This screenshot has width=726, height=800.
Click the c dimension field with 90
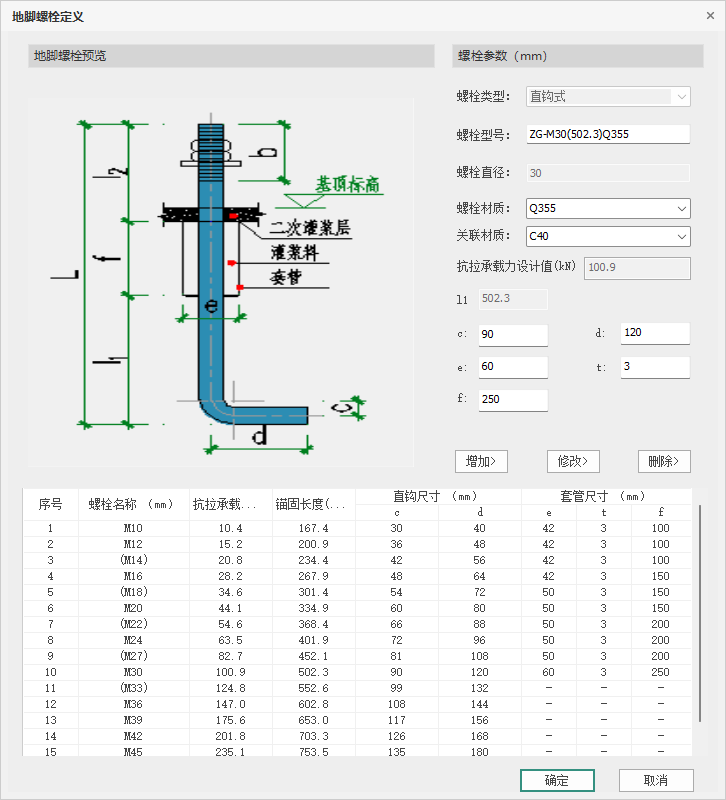click(x=513, y=335)
